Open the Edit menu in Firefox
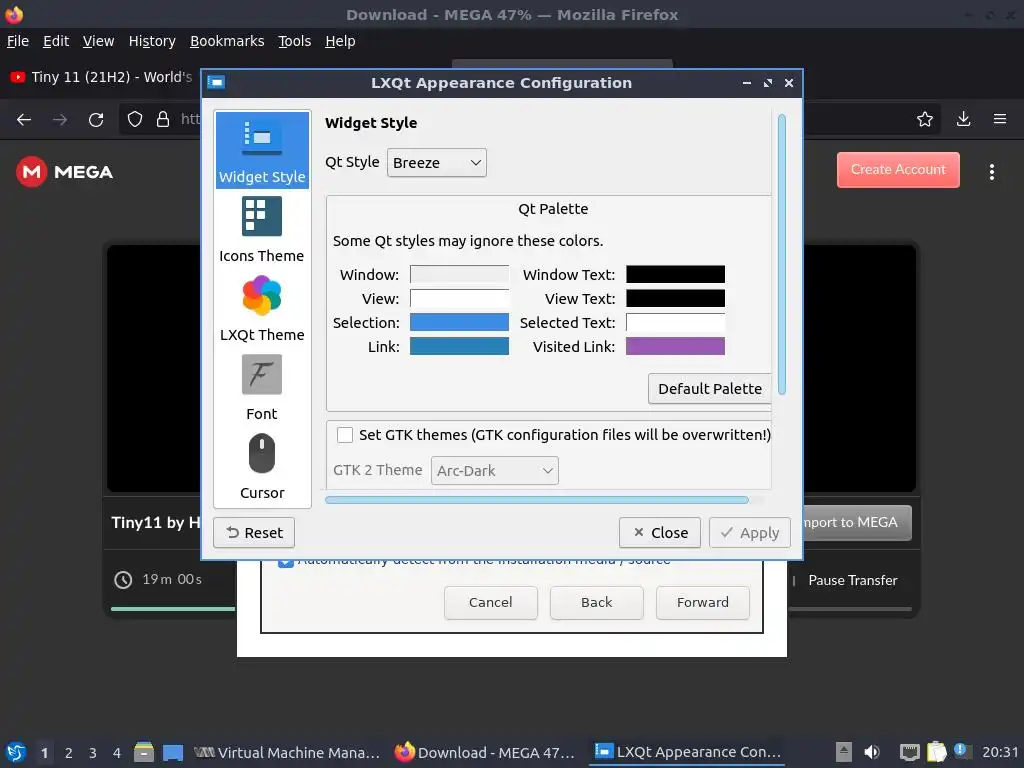 coord(56,41)
